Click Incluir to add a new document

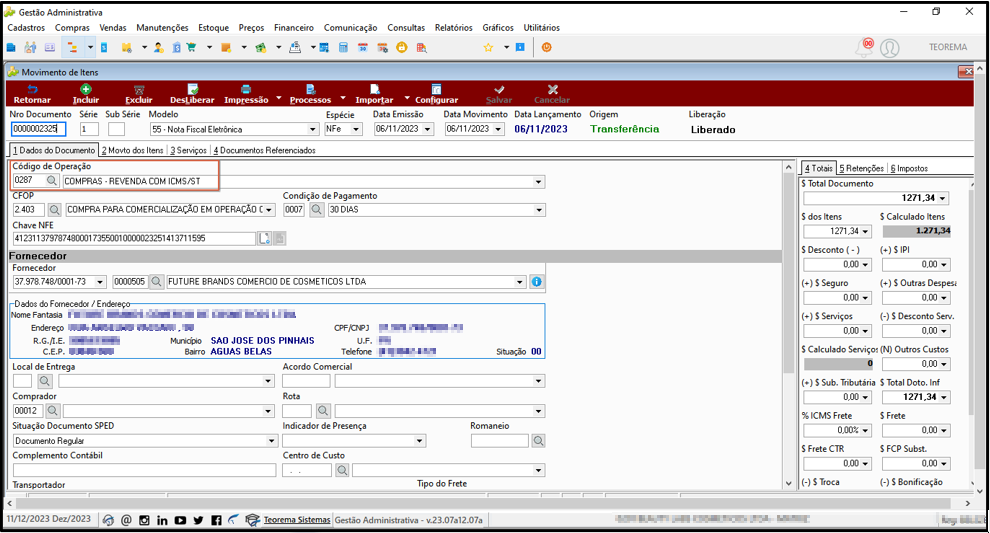(x=85, y=94)
